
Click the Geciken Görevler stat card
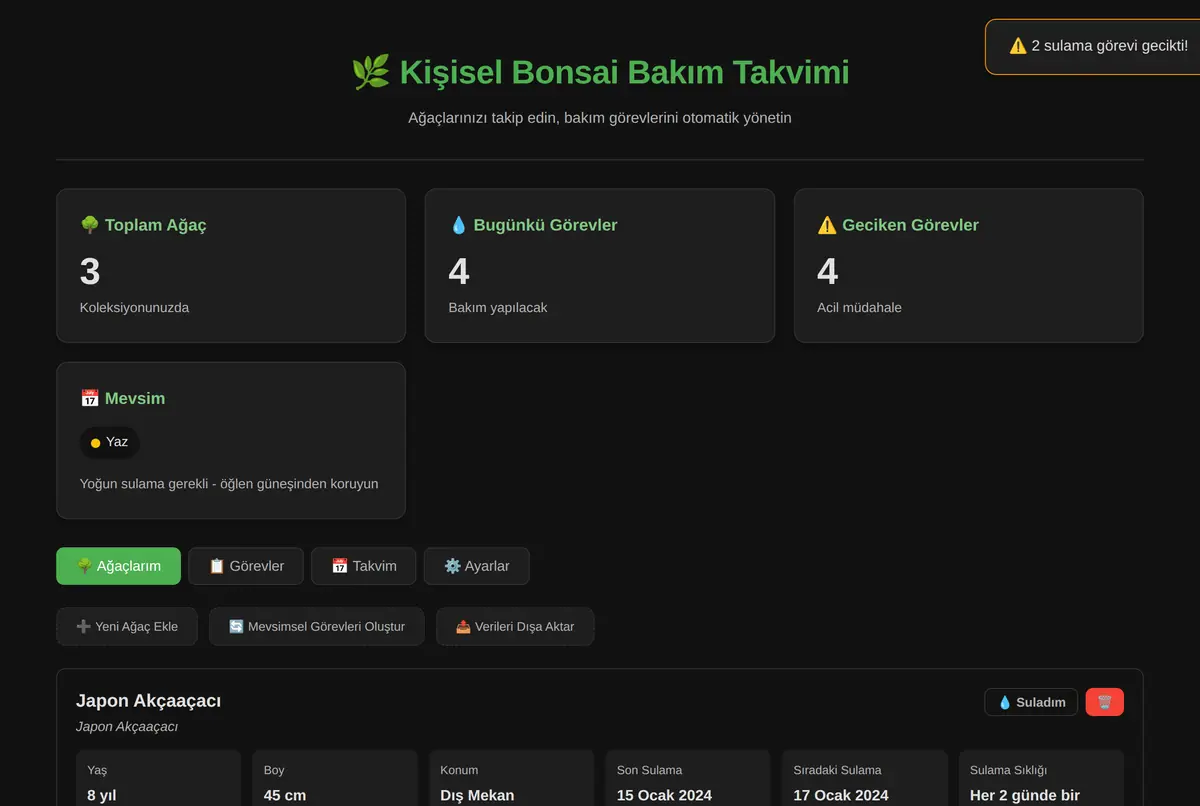tap(969, 266)
